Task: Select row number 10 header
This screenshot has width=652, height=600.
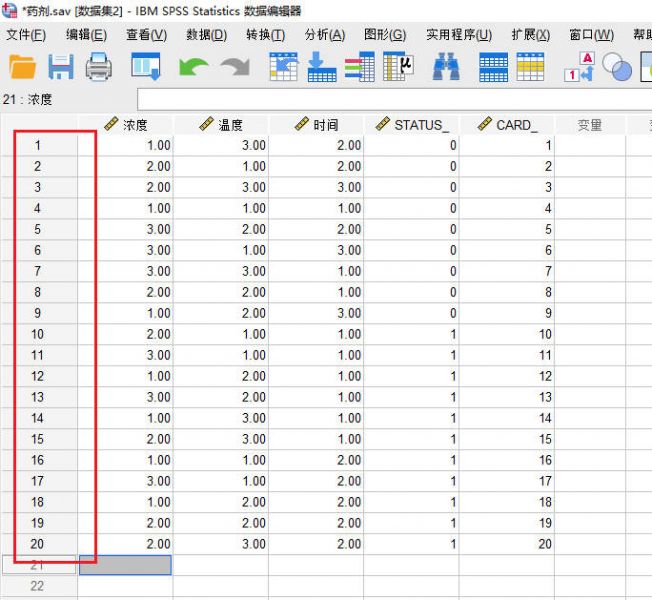Action: pyautogui.click(x=38, y=334)
